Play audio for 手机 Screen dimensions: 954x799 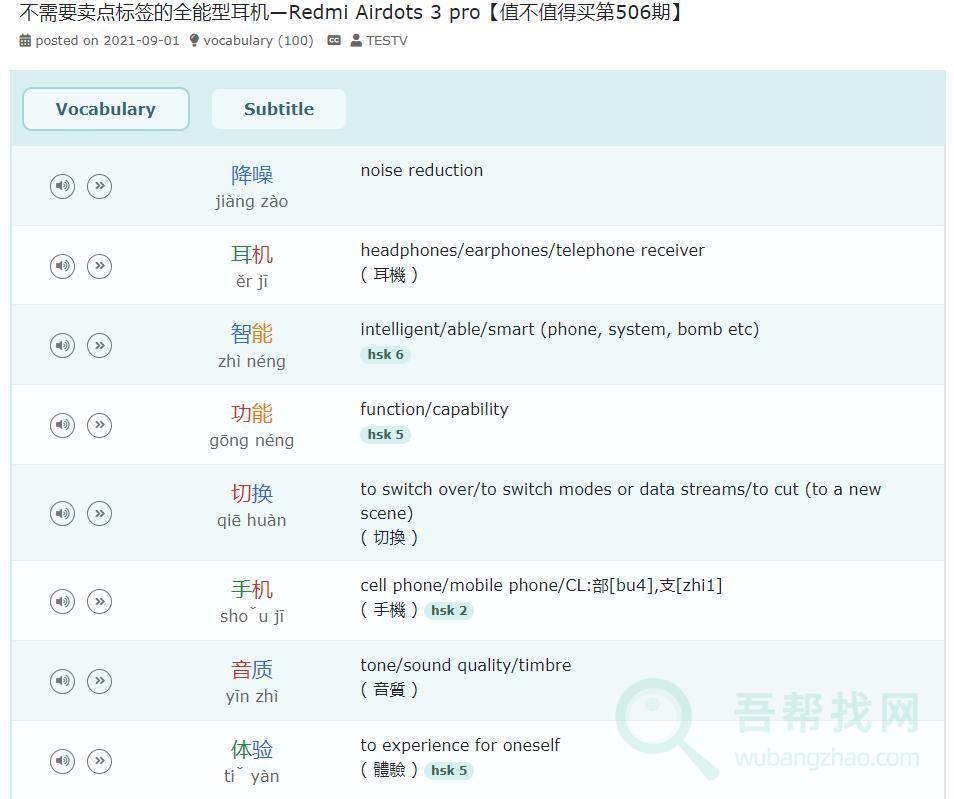click(62, 601)
